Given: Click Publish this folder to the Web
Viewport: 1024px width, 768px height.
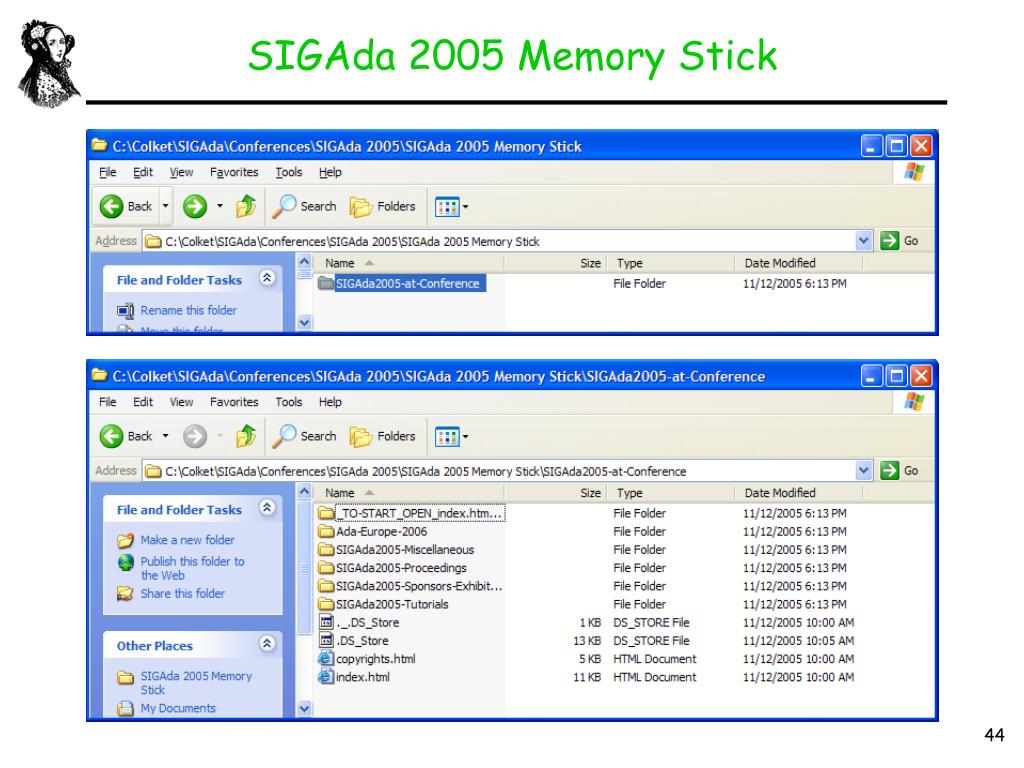Looking at the screenshot, I should (193, 569).
